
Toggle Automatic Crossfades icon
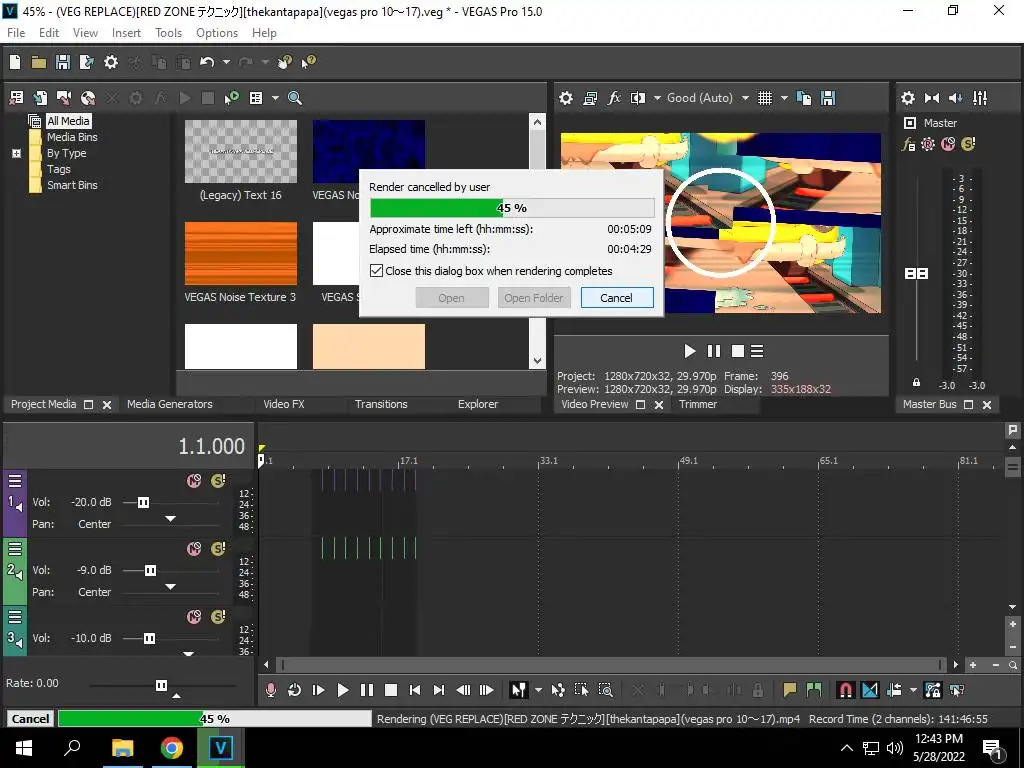point(870,690)
